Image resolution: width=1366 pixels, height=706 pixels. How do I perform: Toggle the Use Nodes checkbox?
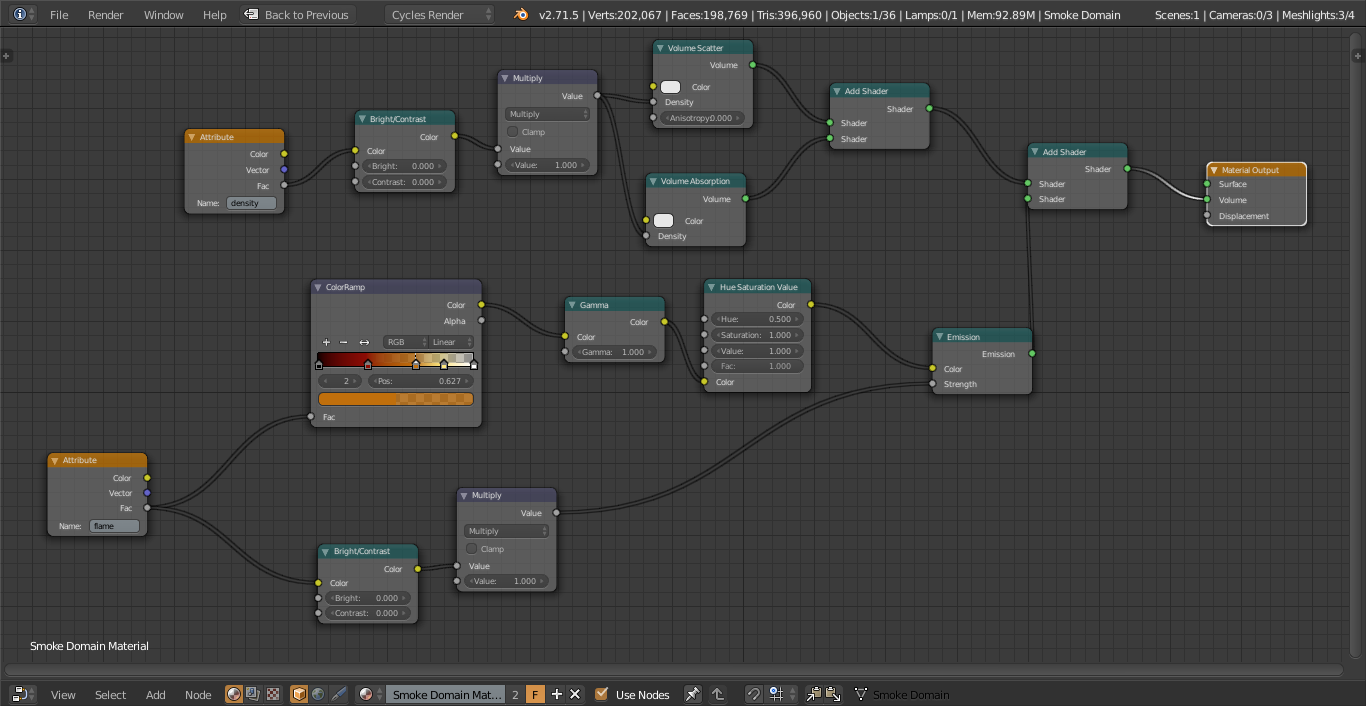601,694
